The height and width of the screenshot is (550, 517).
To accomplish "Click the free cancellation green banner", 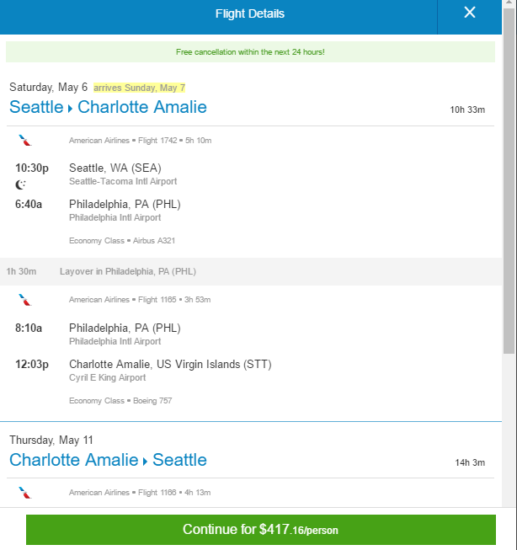I will 250,52.
